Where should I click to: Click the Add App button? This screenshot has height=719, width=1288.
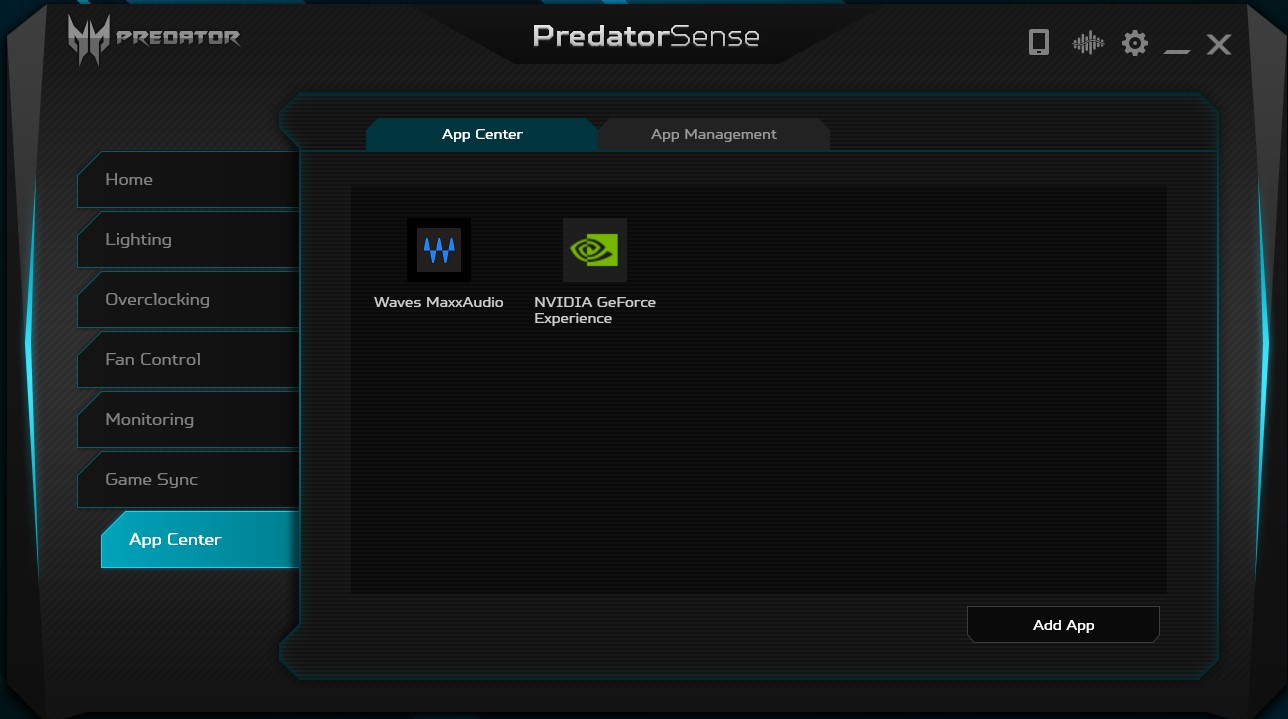(1063, 625)
